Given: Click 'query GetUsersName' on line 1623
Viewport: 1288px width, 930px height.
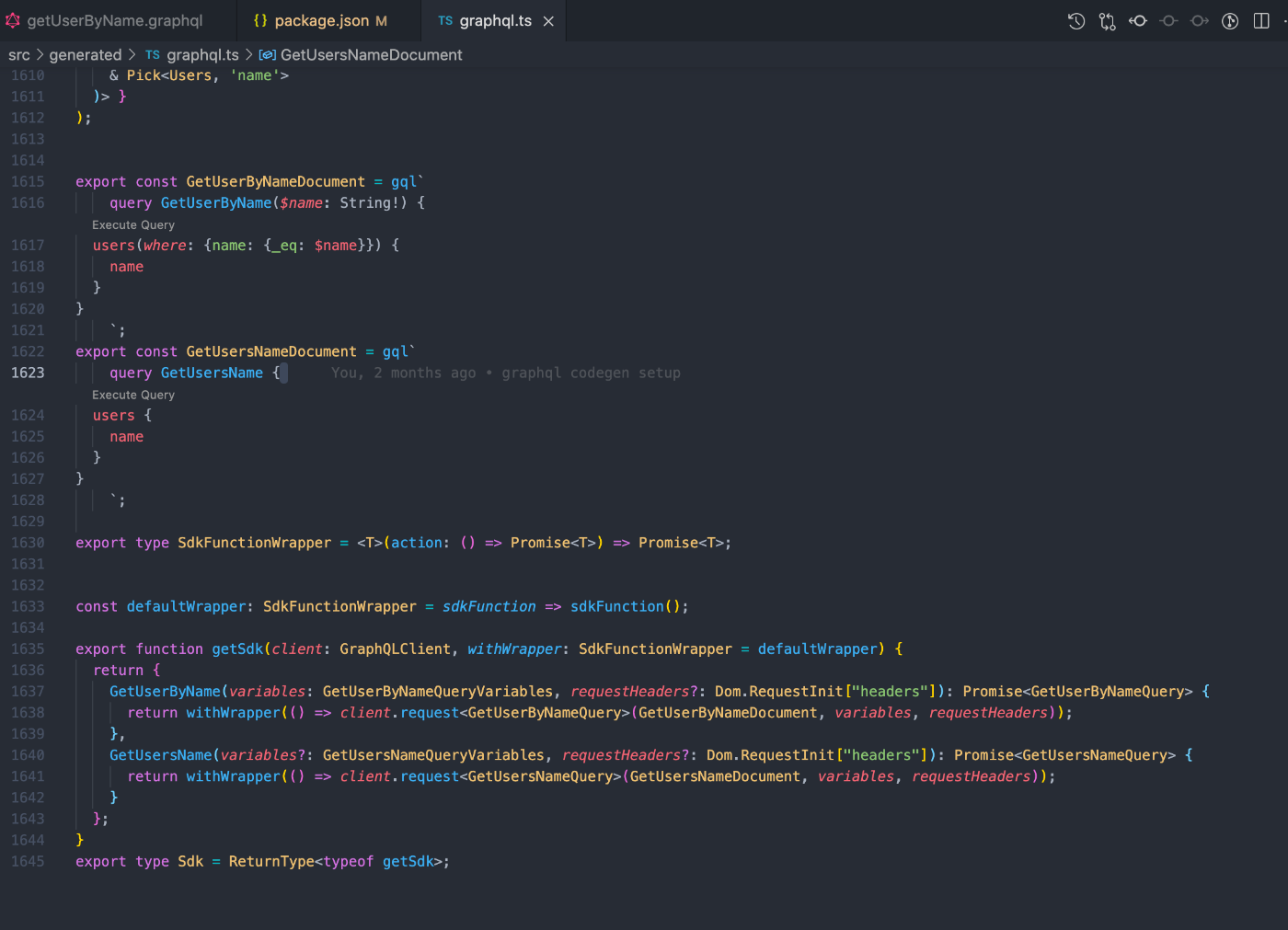Looking at the screenshot, I should click(186, 373).
